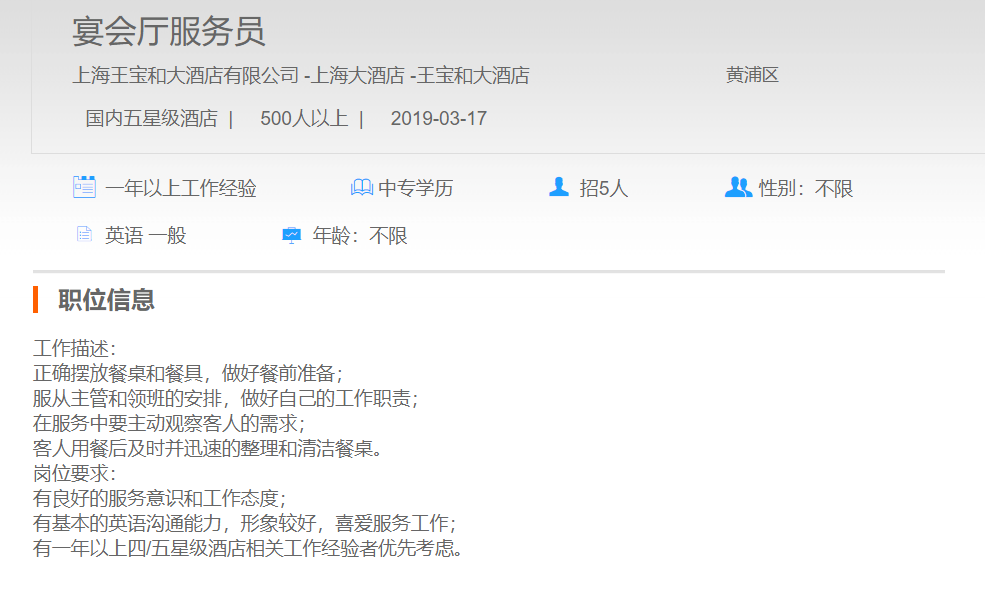Click the 年龄：不限 label
Screen dimensions: 985x592
click(x=360, y=236)
